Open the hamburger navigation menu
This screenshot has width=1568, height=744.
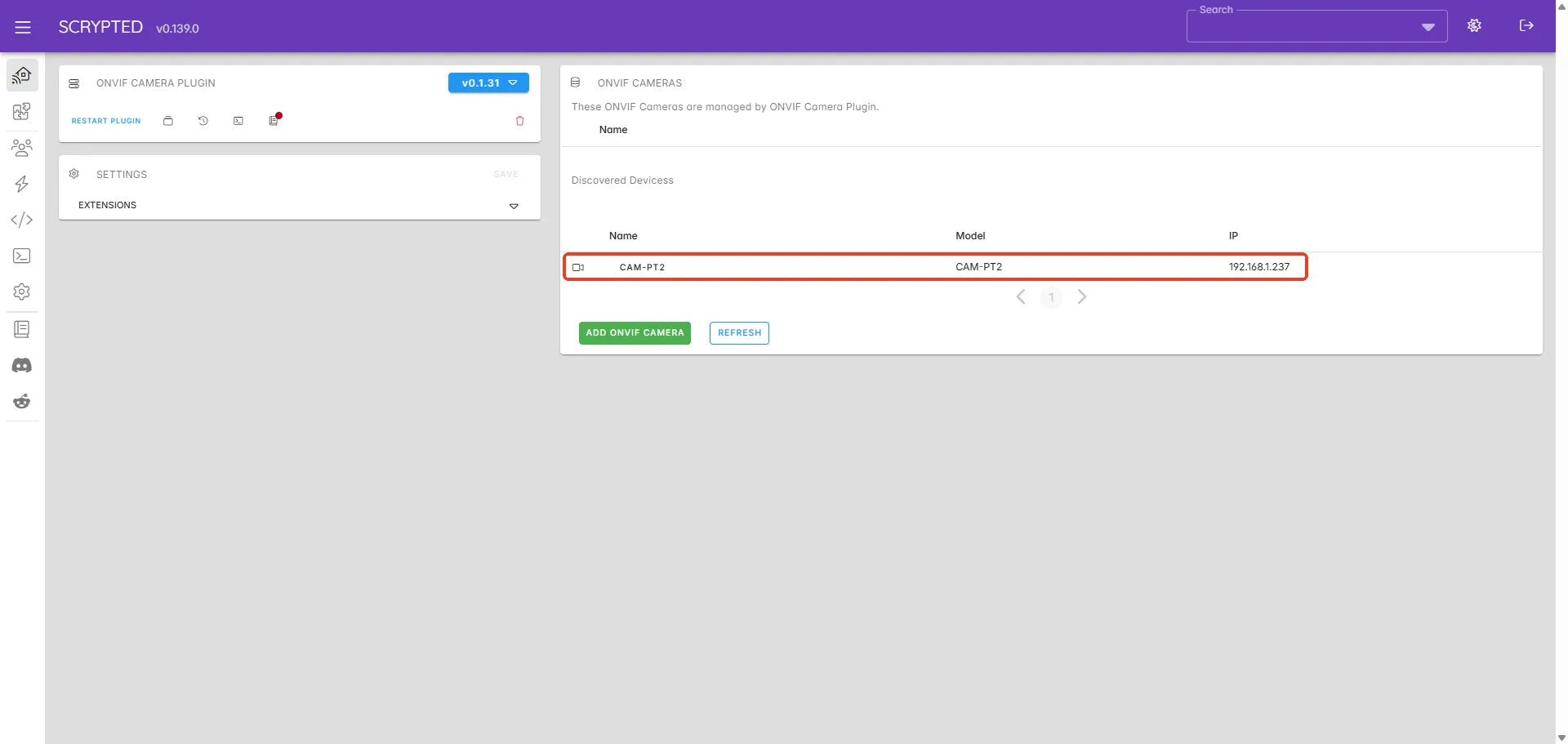click(x=23, y=27)
